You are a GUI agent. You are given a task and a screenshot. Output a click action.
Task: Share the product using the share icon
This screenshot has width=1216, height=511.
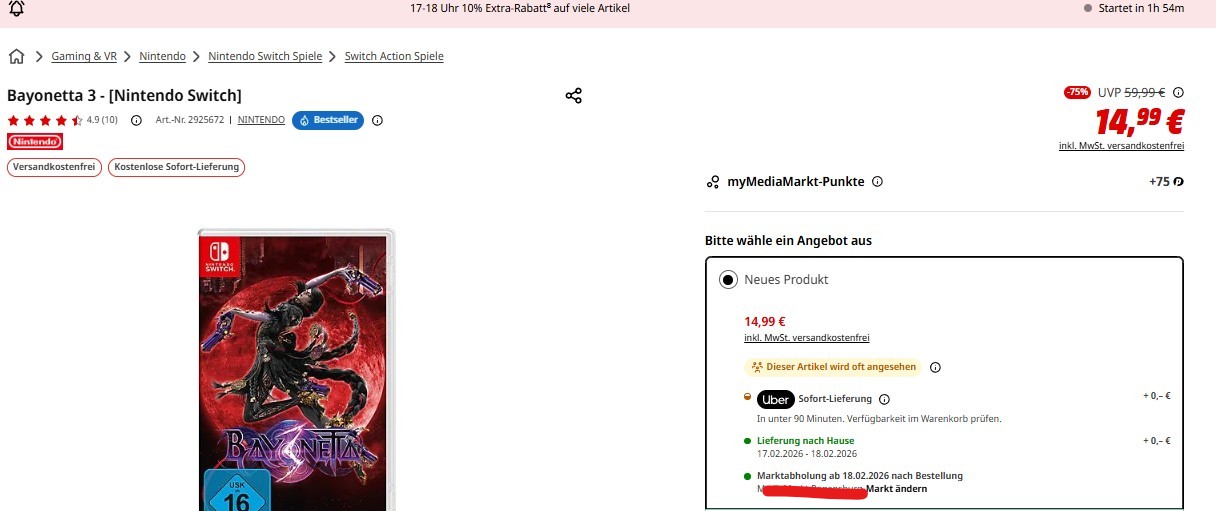[573, 96]
